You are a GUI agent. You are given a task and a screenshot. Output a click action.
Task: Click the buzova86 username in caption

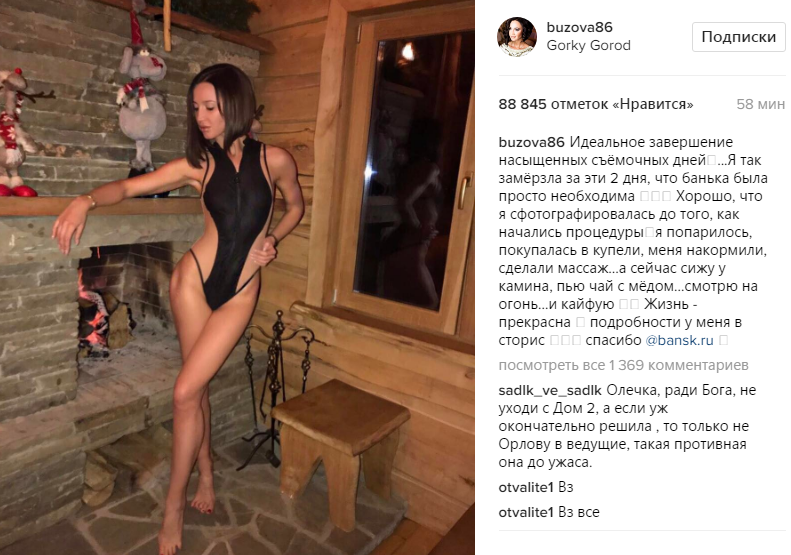pyautogui.click(x=531, y=142)
